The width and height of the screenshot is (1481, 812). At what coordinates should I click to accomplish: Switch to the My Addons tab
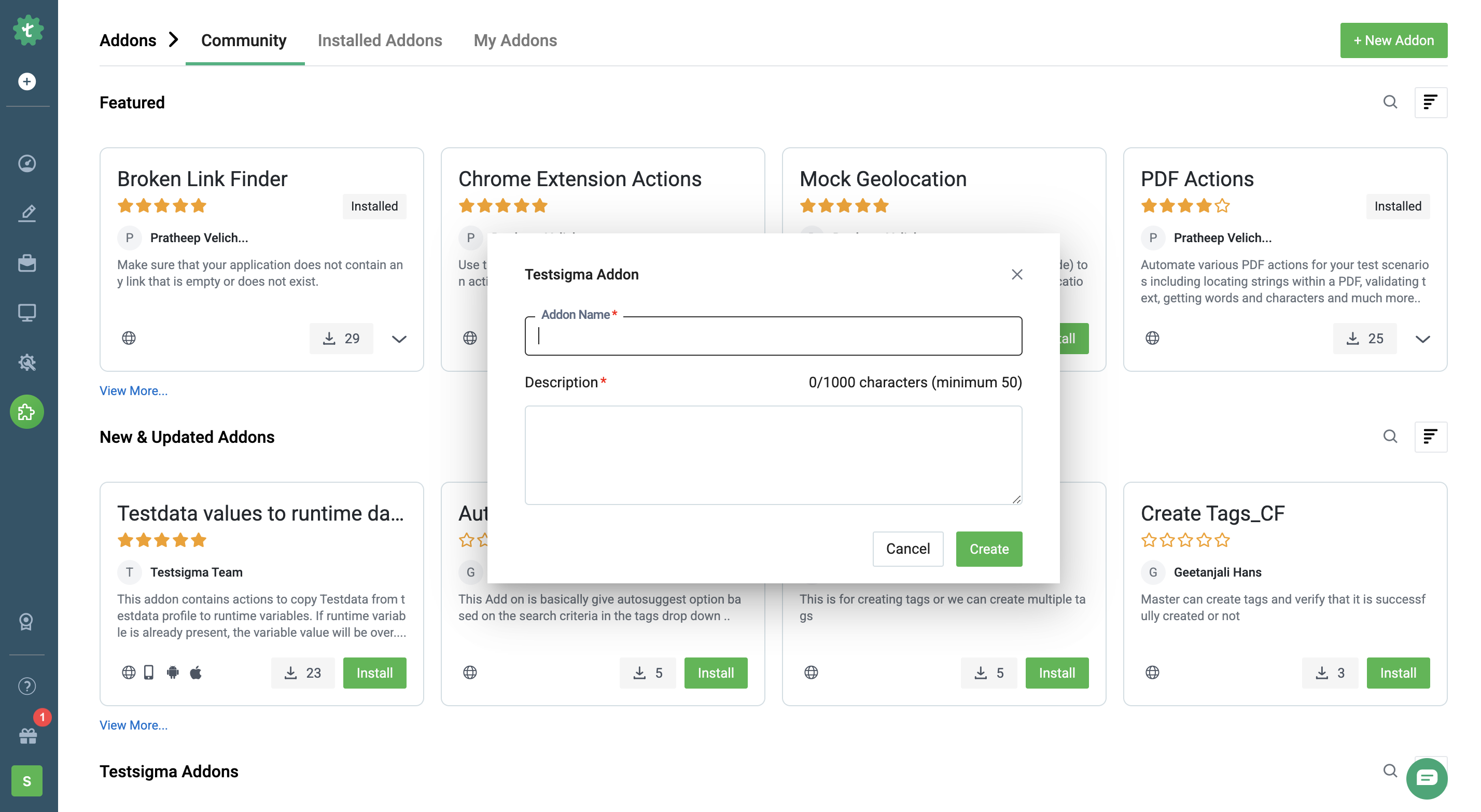coord(515,40)
